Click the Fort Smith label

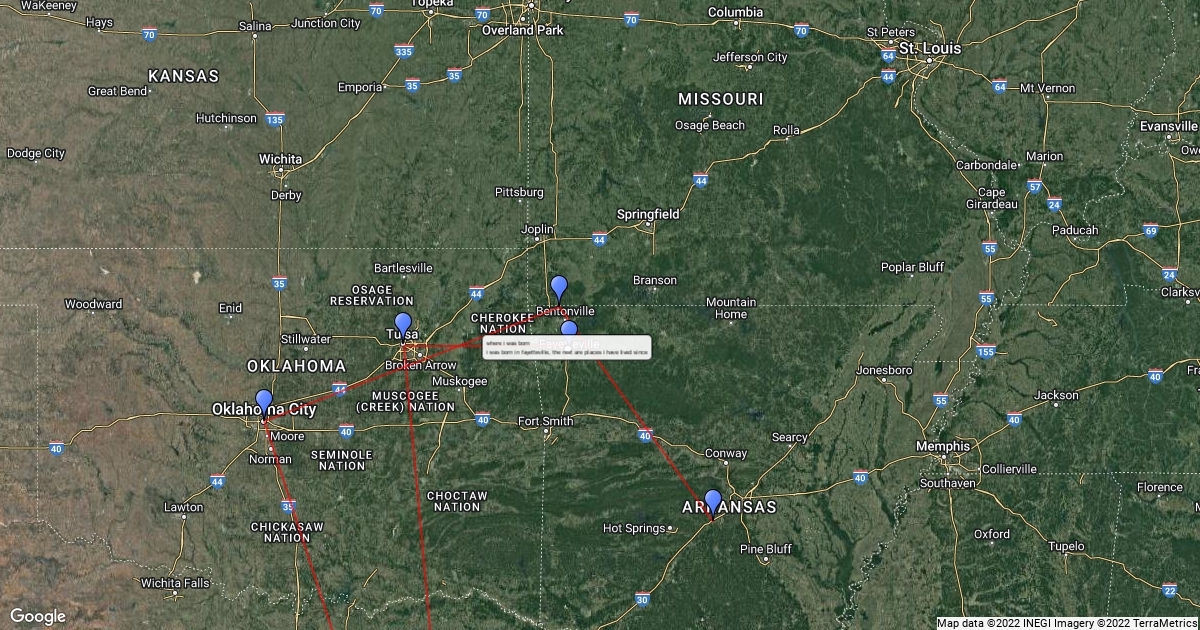[x=546, y=421]
